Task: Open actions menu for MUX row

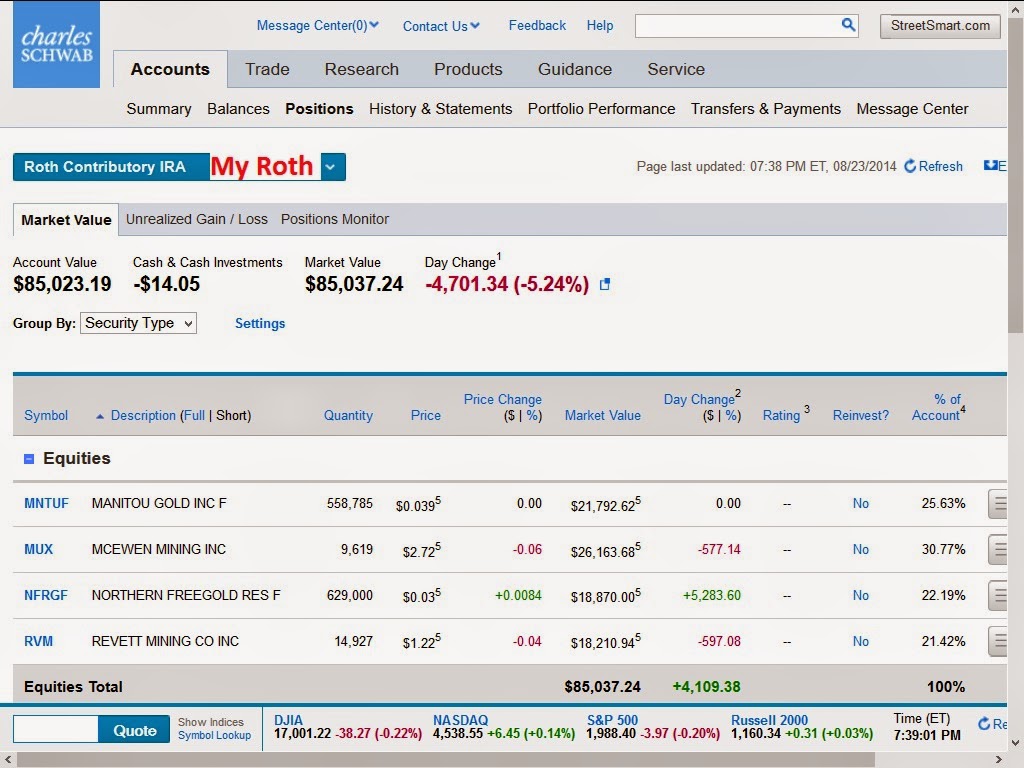Action: 998,550
